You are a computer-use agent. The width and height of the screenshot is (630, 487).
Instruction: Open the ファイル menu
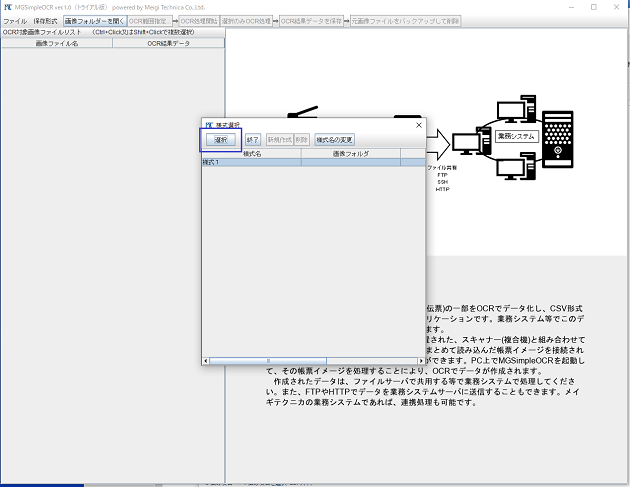point(15,21)
